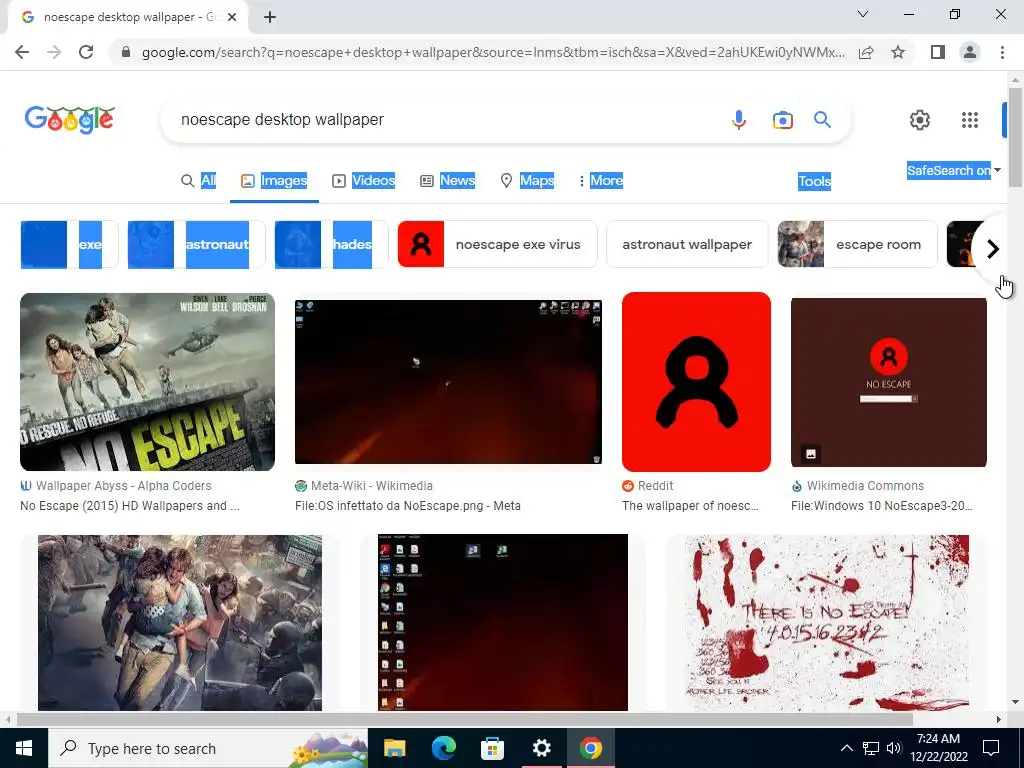The image size is (1024, 768).
Task: Open the News tab
Action: pos(447,181)
